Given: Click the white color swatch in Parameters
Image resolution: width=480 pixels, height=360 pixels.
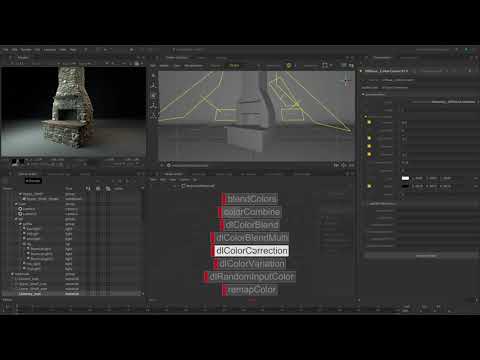Looking at the screenshot, I should click(x=405, y=178).
